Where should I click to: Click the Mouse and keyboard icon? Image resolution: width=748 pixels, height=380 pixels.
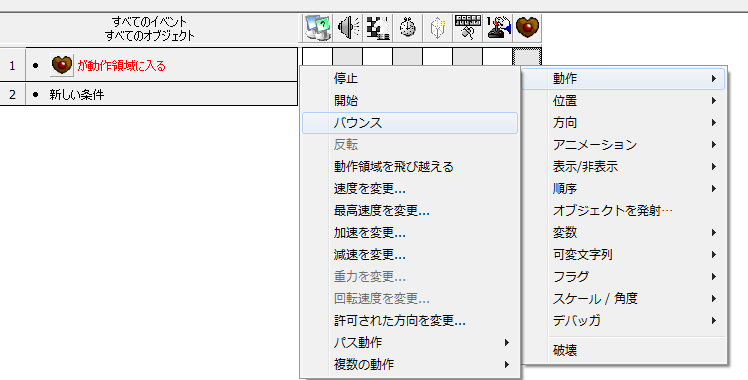[x=468, y=28]
